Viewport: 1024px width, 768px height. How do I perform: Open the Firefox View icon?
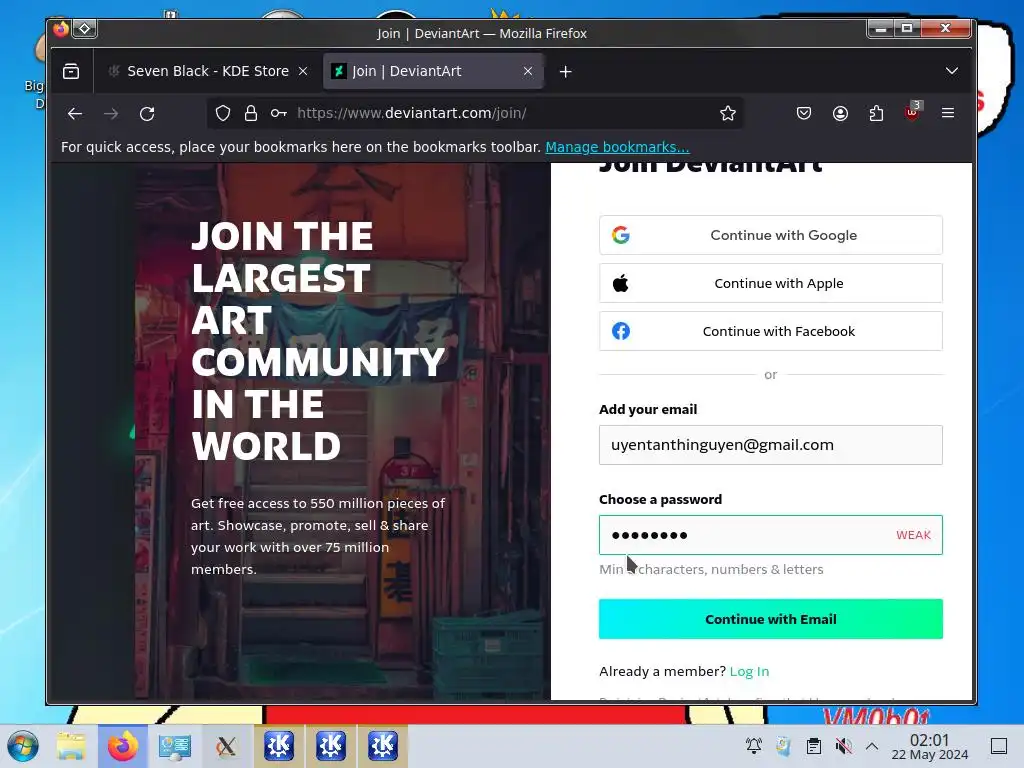tap(71, 71)
